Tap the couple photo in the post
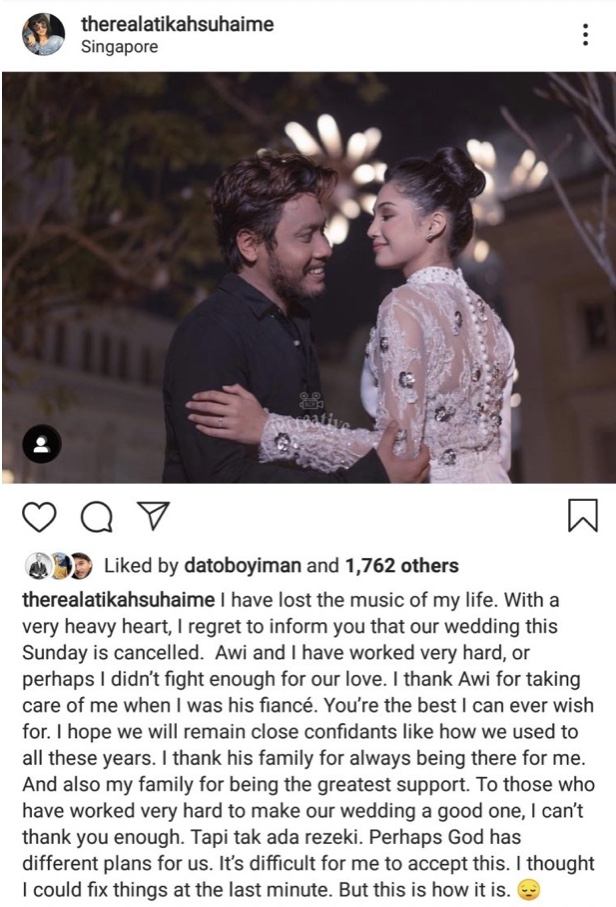Viewport: 616px width, 907px height. (x=309, y=277)
